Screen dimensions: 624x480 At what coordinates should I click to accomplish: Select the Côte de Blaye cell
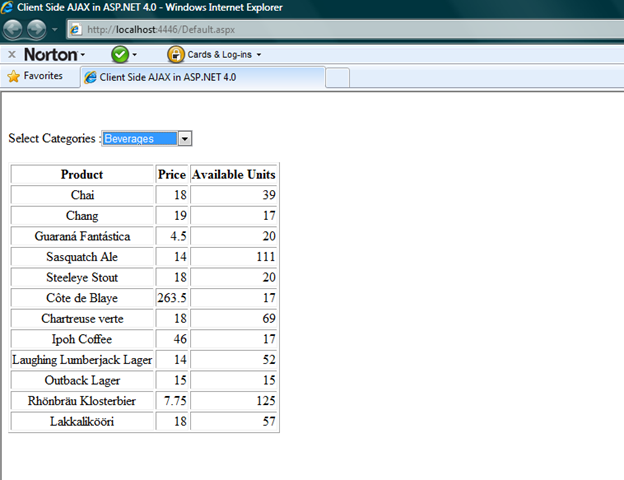pyautogui.click(x=82, y=298)
